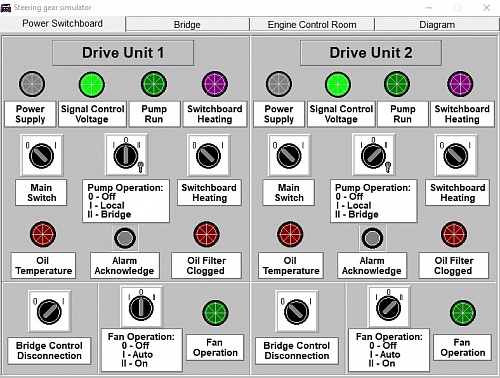This screenshot has width=500, height=378.
Task: Turn Drive Unit 2 Fan Operation selector
Action: (389, 307)
